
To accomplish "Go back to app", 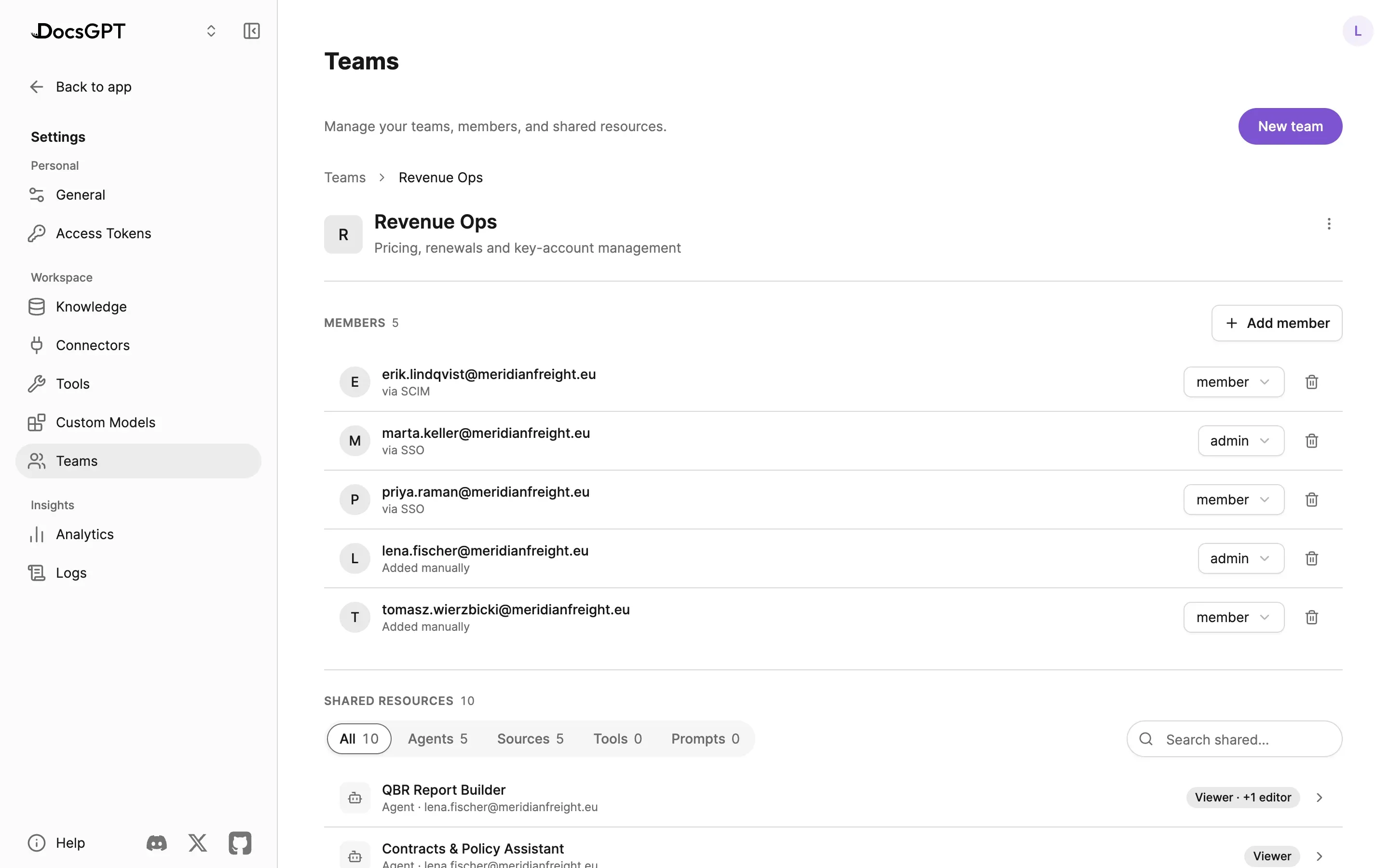I will tap(81, 87).
